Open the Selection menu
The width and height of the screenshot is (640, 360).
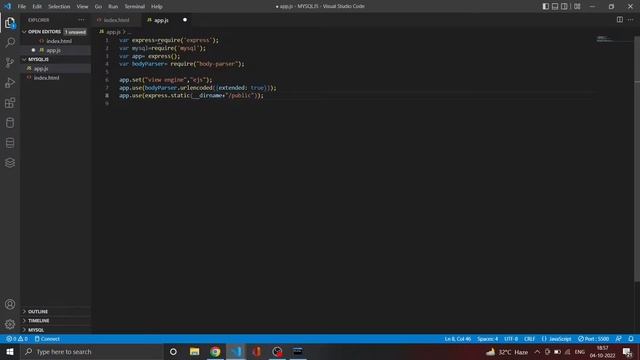[x=59, y=7]
